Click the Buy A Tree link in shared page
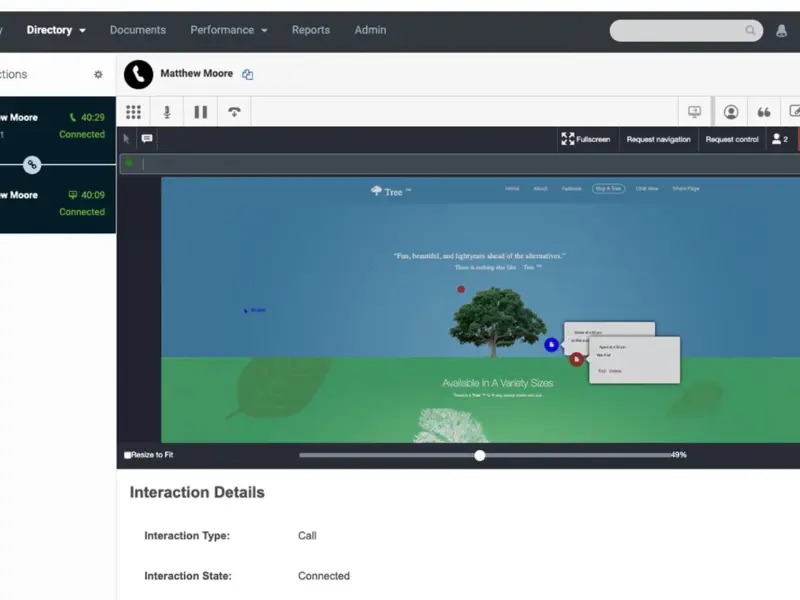The width and height of the screenshot is (800, 600). coord(608,189)
